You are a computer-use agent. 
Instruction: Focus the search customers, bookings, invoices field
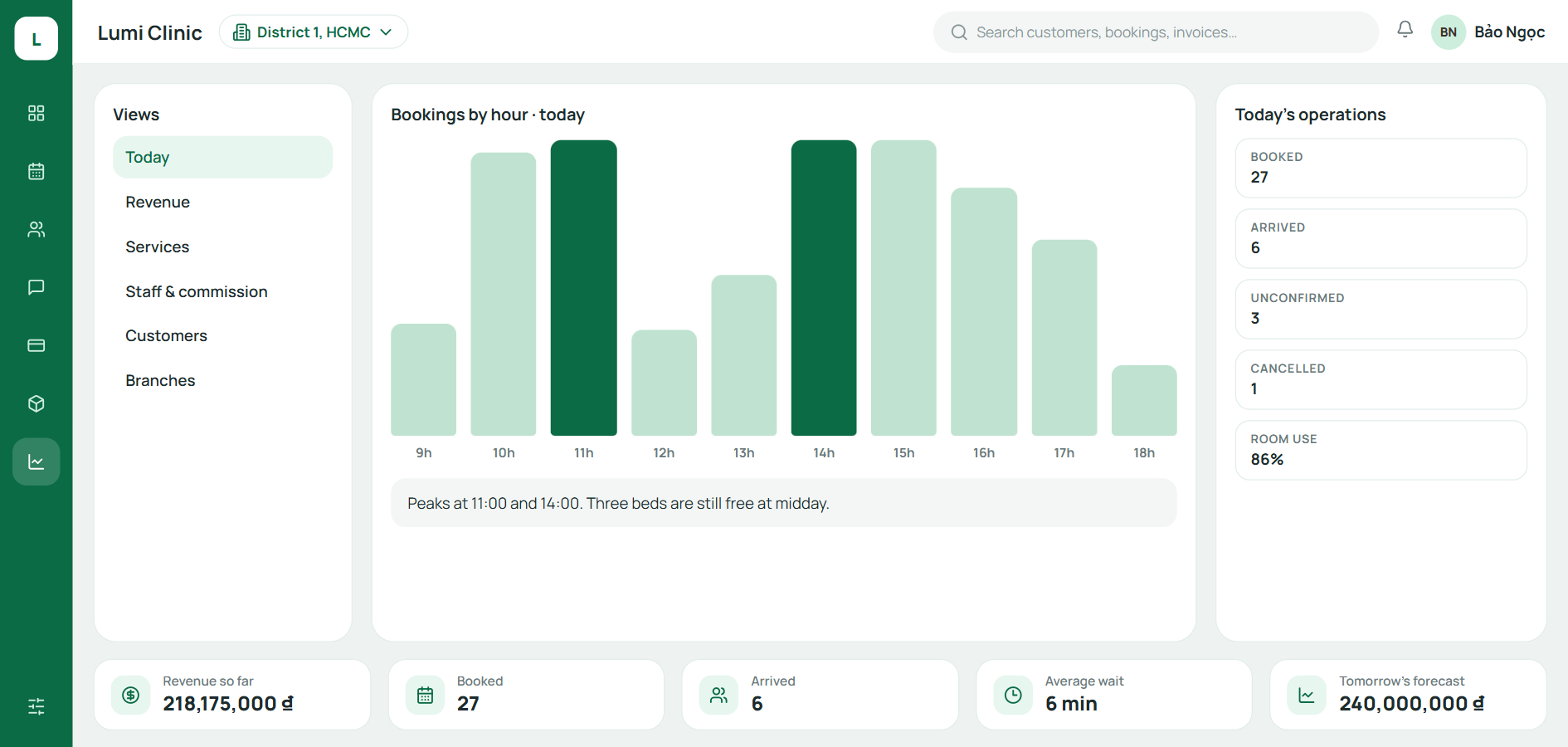tap(1156, 32)
